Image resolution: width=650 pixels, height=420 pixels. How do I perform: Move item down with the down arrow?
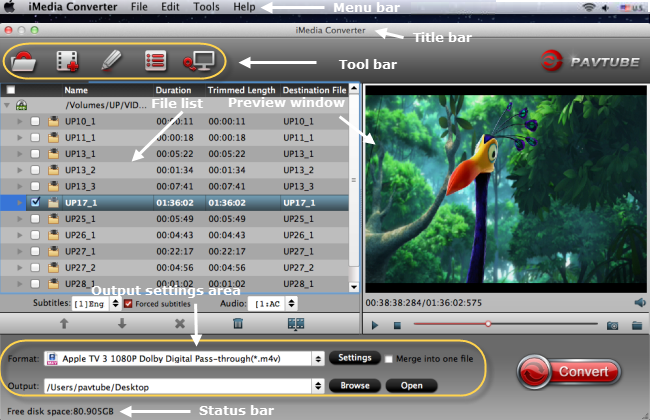coord(122,323)
